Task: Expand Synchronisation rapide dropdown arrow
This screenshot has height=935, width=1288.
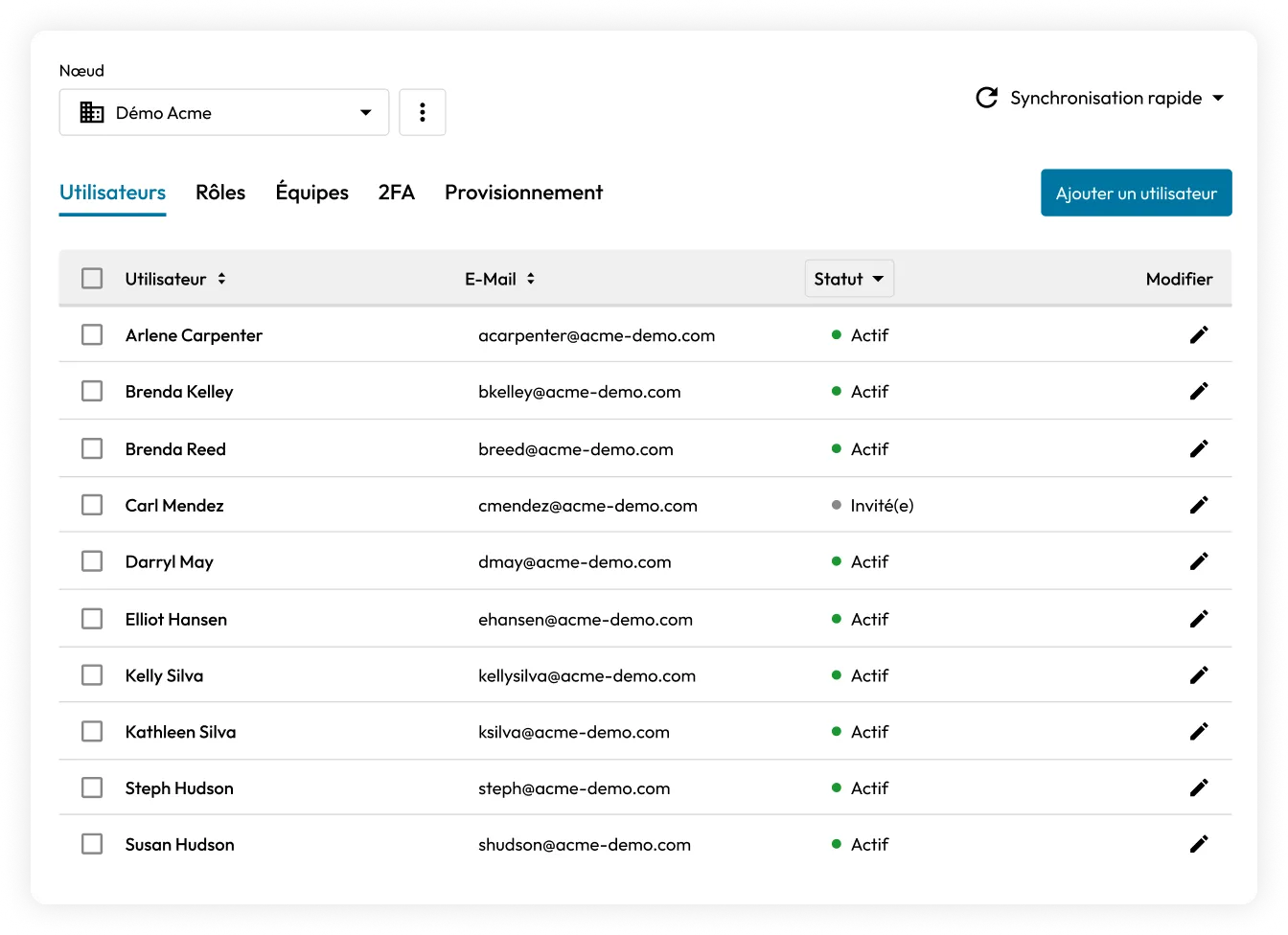Action: click(x=1218, y=98)
